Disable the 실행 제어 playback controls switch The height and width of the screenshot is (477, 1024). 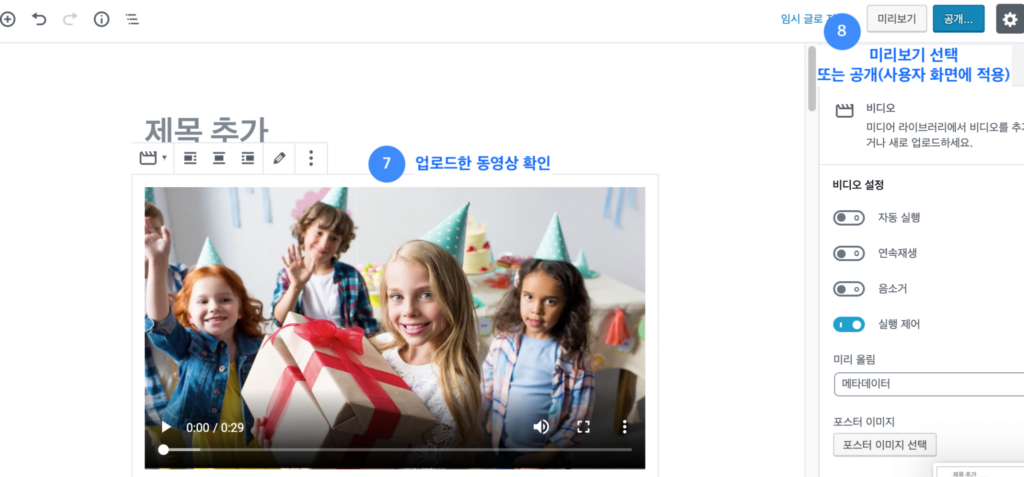pyautogui.click(x=848, y=324)
